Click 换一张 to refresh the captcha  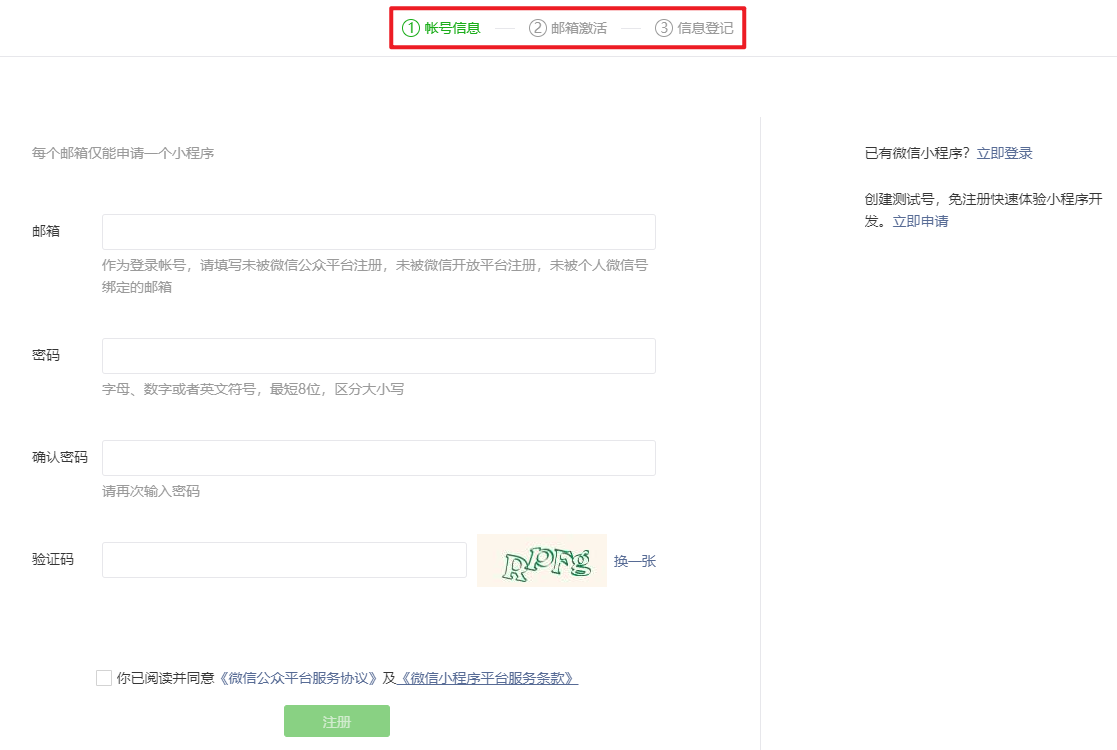pyautogui.click(x=634, y=560)
